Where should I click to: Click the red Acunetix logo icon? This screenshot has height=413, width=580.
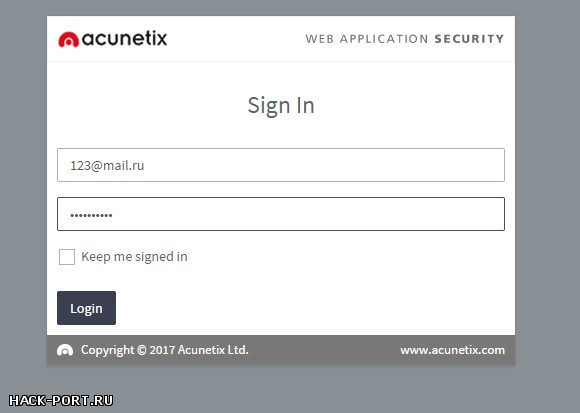68,40
